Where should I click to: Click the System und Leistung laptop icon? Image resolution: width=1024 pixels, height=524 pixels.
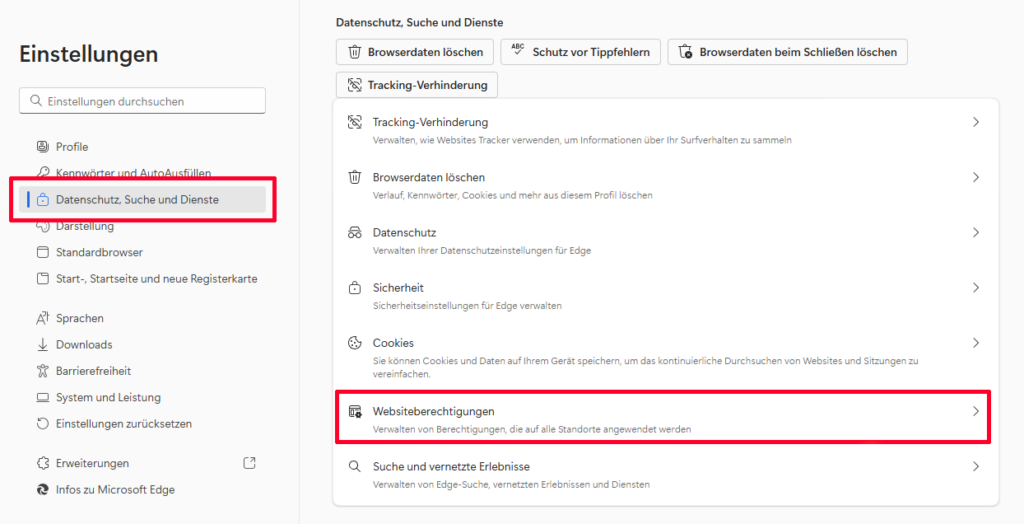[x=43, y=398]
